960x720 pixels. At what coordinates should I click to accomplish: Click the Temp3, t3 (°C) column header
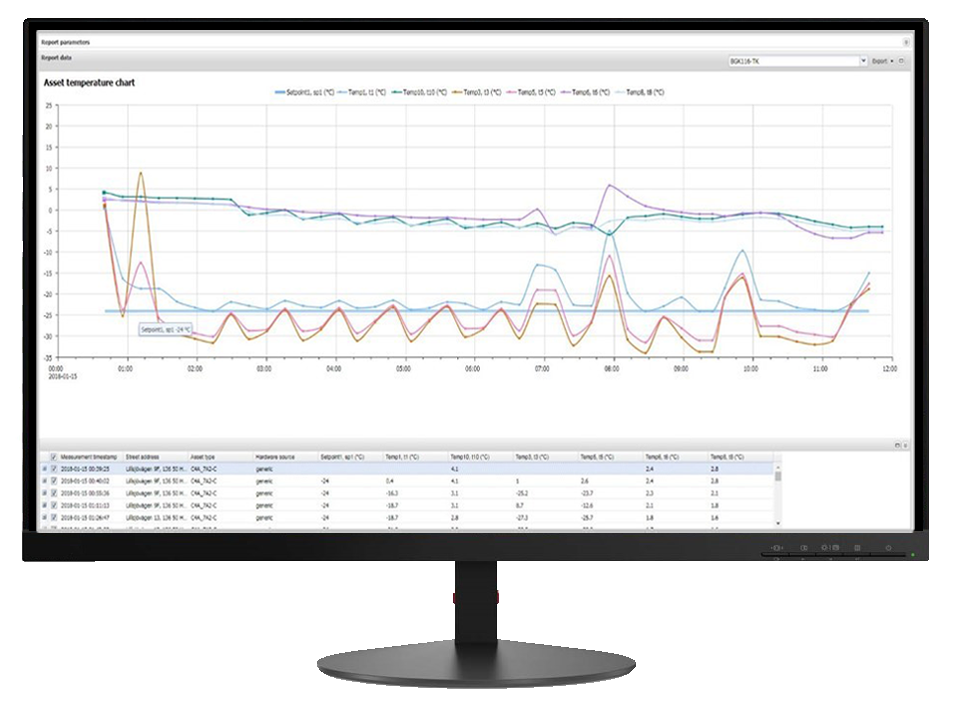(545, 457)
